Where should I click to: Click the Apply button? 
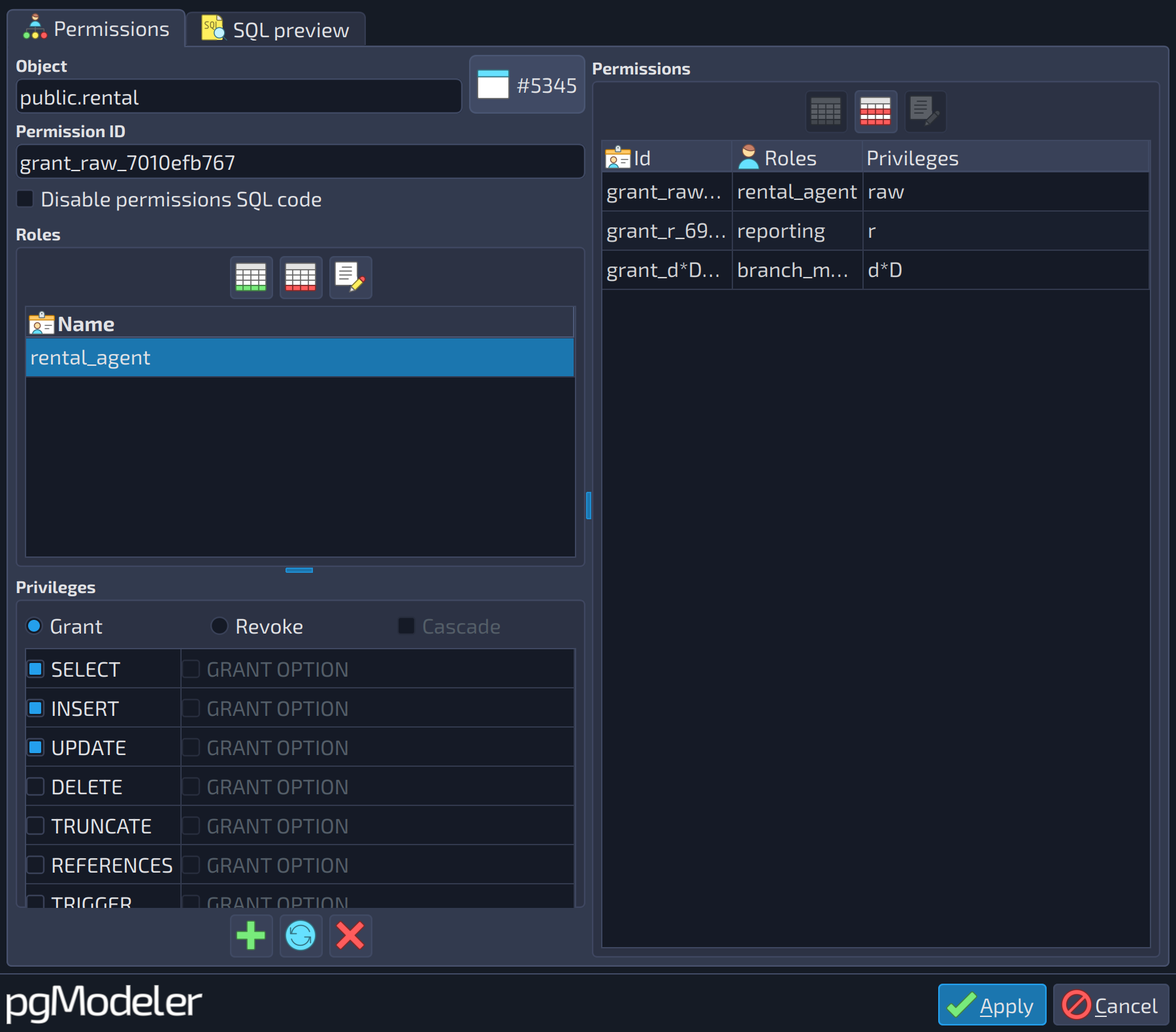(x=992, y=1005)
